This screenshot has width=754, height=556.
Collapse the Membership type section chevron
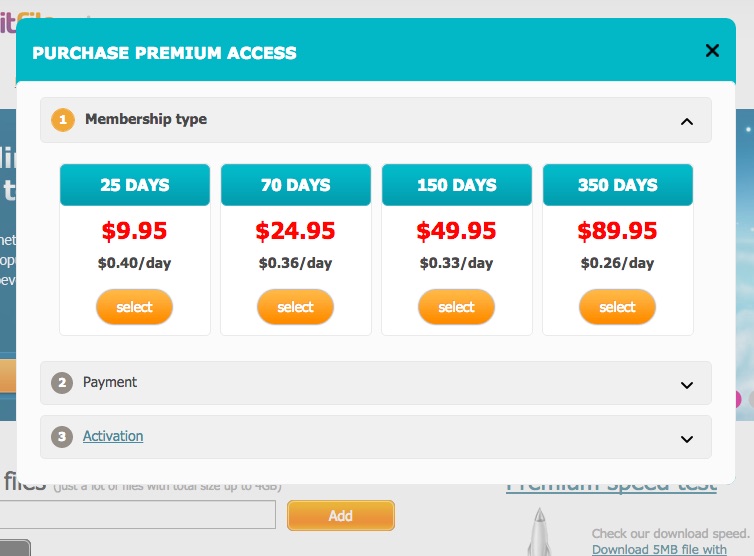(686, 121)
